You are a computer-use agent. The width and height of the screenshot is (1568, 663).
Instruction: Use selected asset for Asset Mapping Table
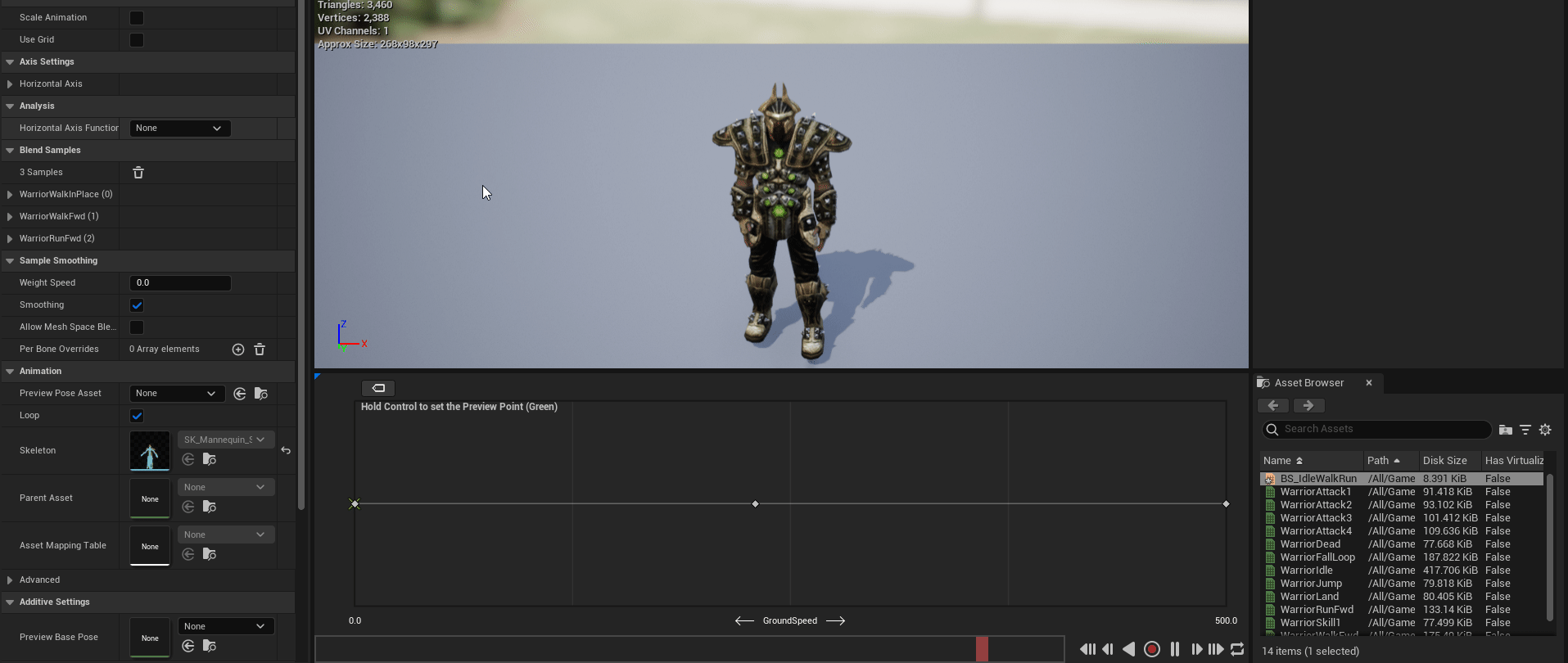[188, 555]
